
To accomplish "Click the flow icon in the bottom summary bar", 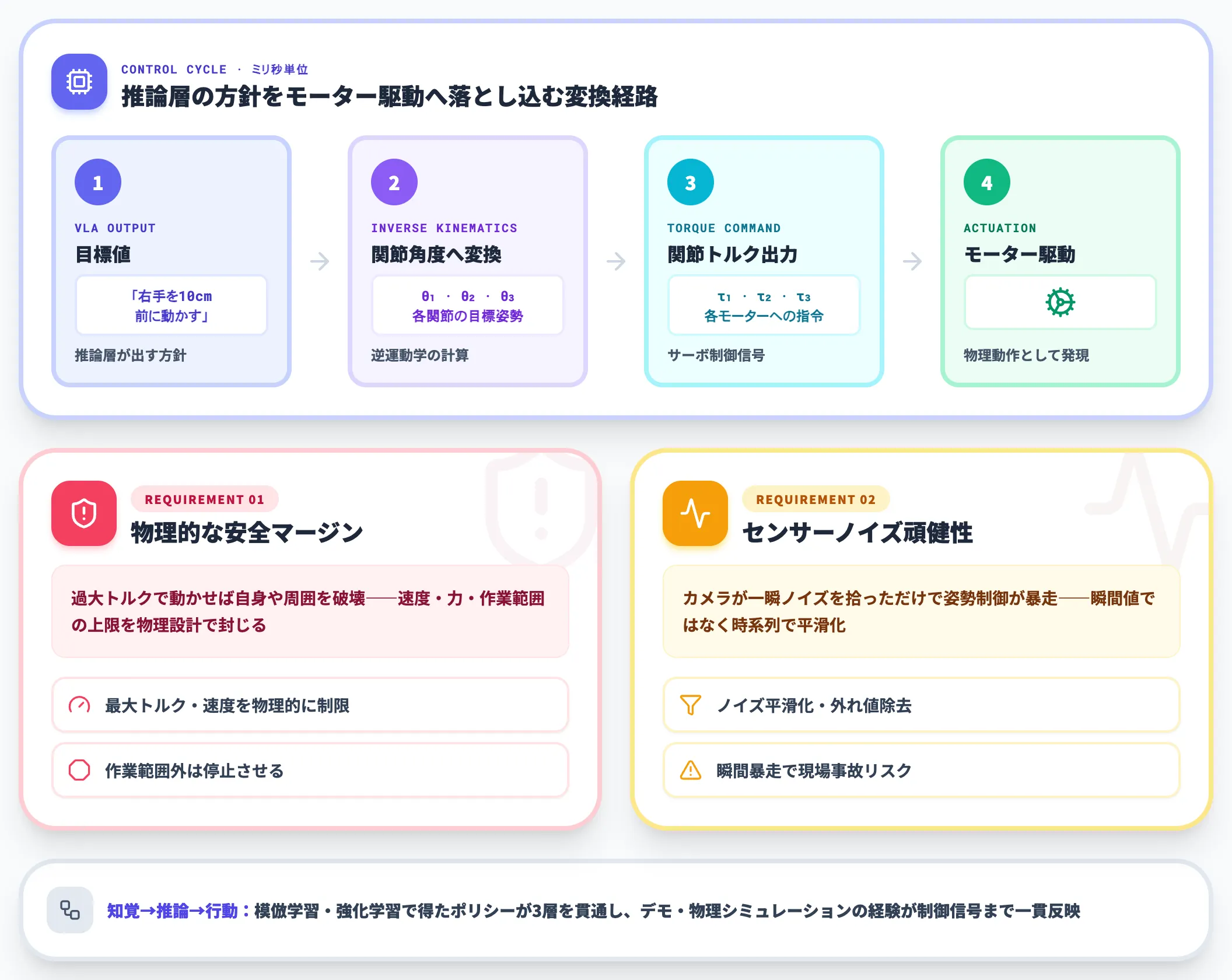I will pyautogui.click(x=70, y=910).
